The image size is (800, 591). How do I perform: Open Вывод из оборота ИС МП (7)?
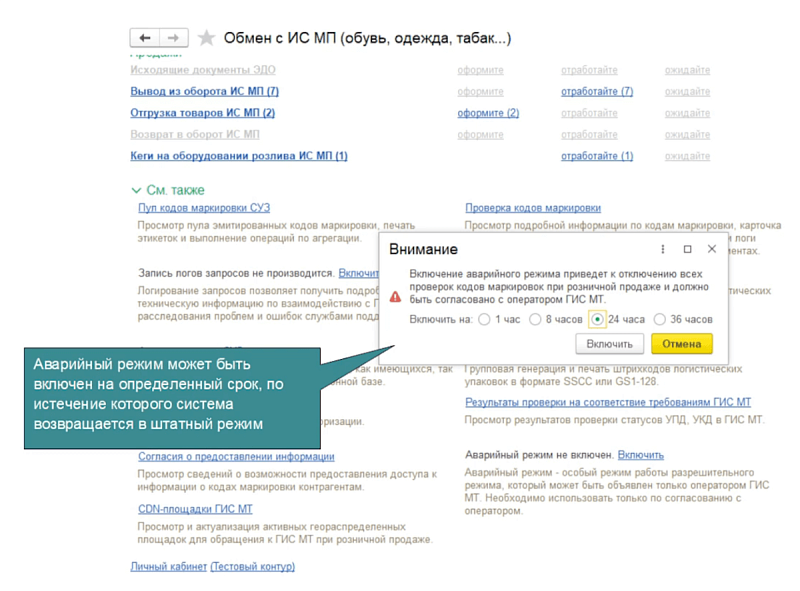point(205,91)
